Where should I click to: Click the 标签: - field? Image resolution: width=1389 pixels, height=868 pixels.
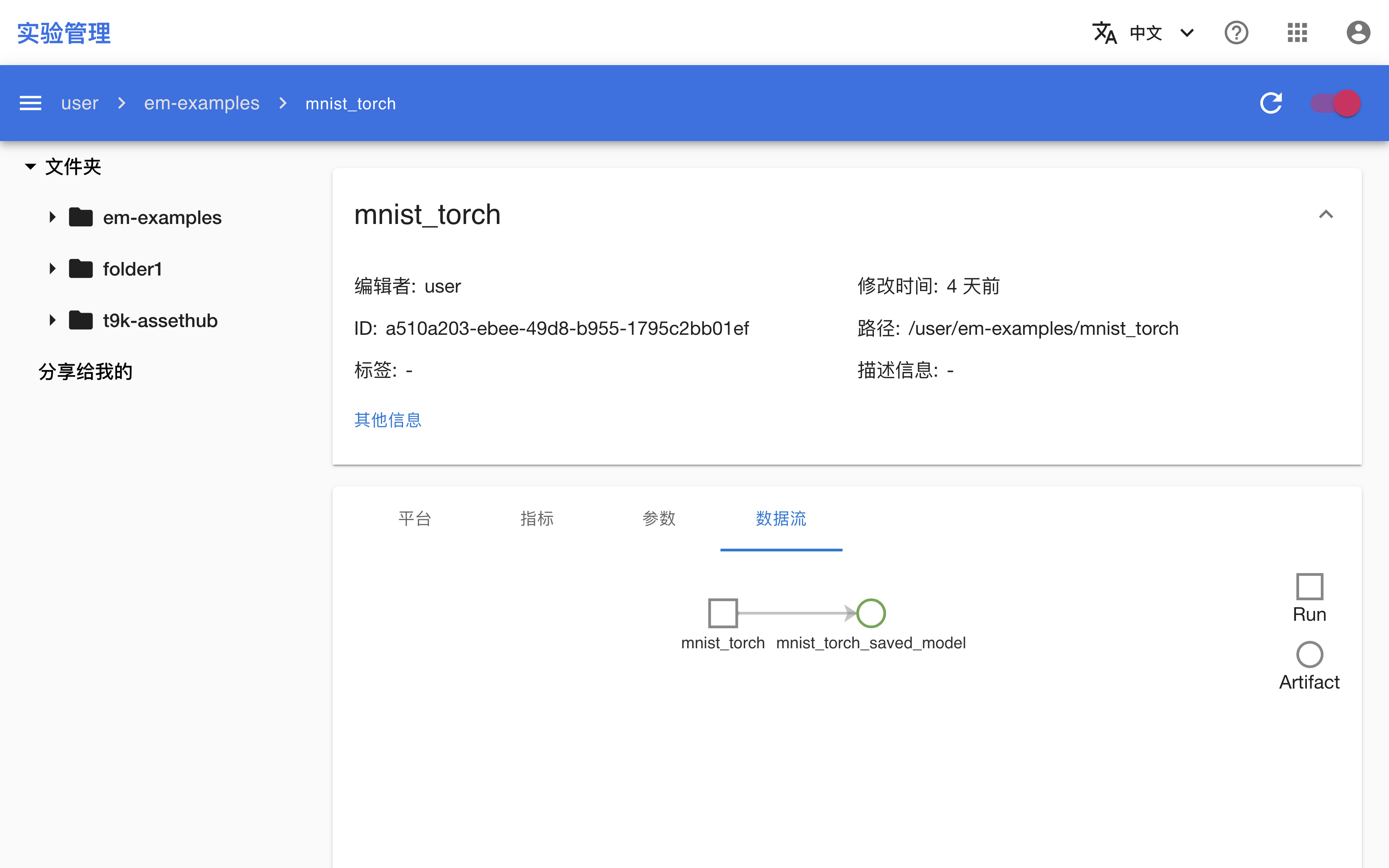tap(383, 370)
